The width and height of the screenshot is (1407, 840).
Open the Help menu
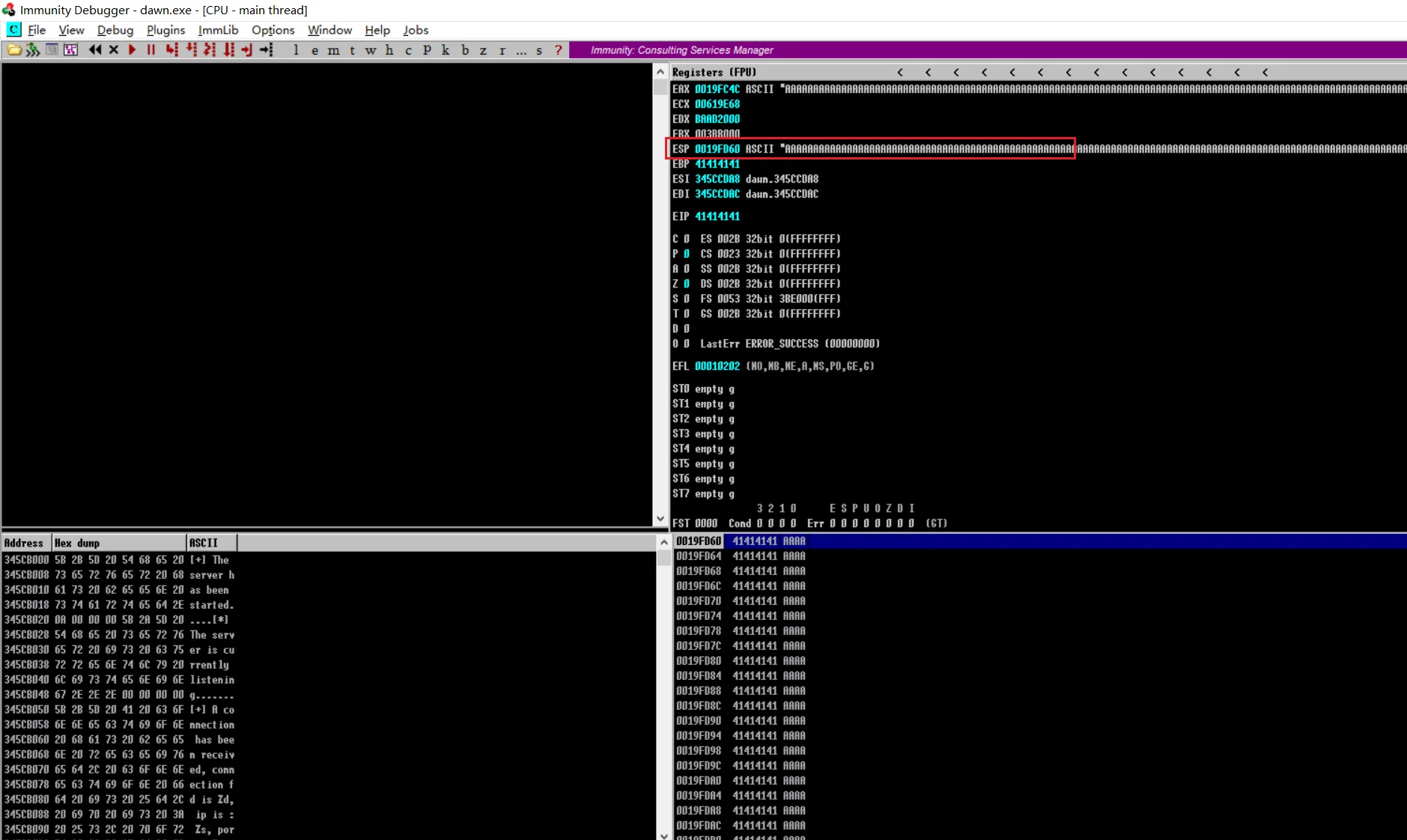[x=377, y=30]
